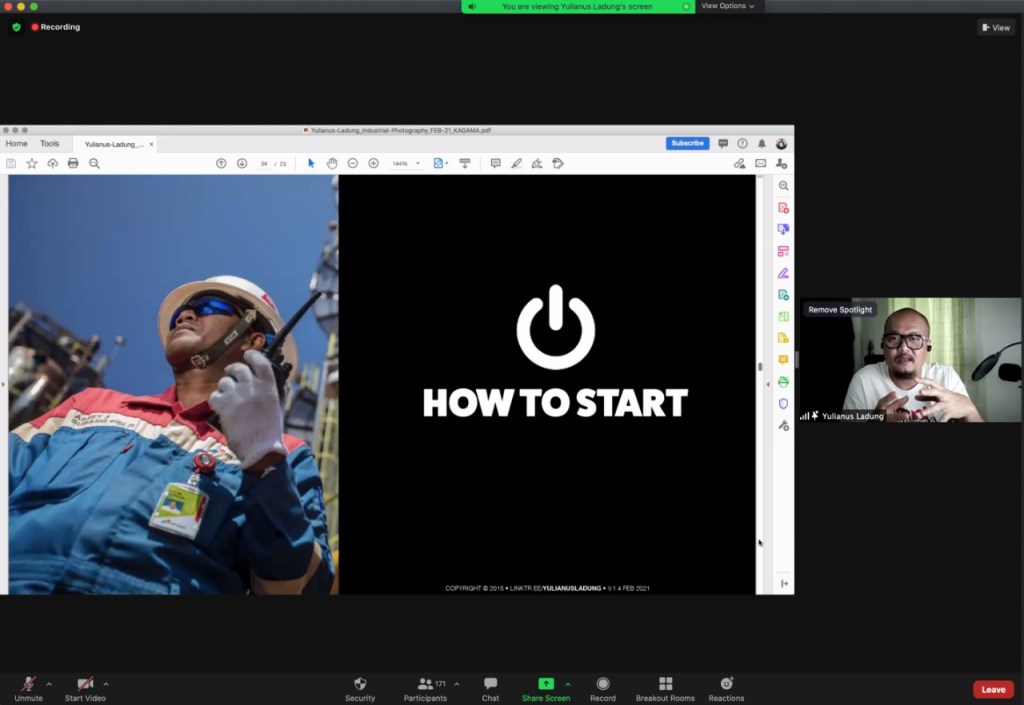Open the 144% zoom level dropdown
The height and width of the screenshot is (705, 1024).
coord(404,163)
